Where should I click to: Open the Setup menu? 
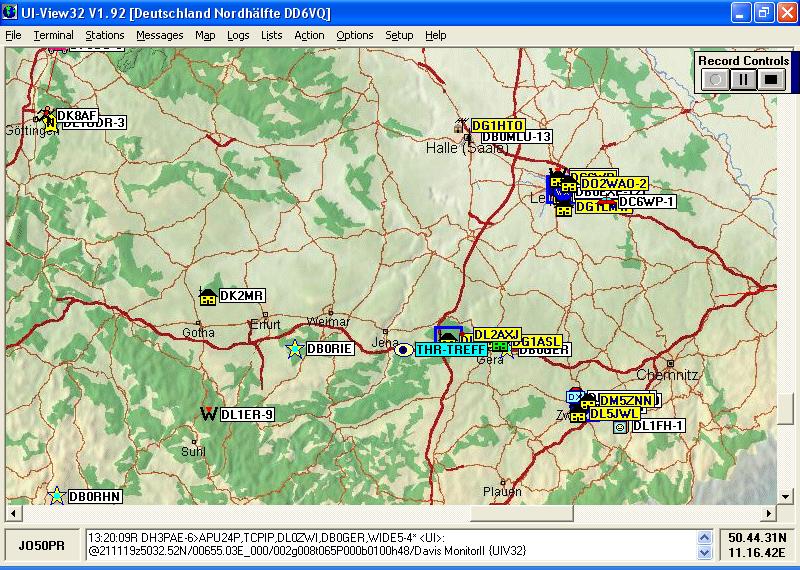point(399,35)
